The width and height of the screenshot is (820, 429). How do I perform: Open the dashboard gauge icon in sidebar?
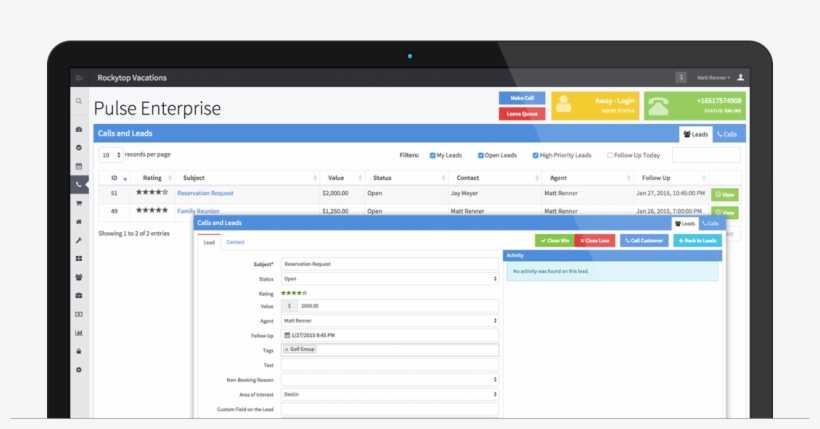click(79, 129)
